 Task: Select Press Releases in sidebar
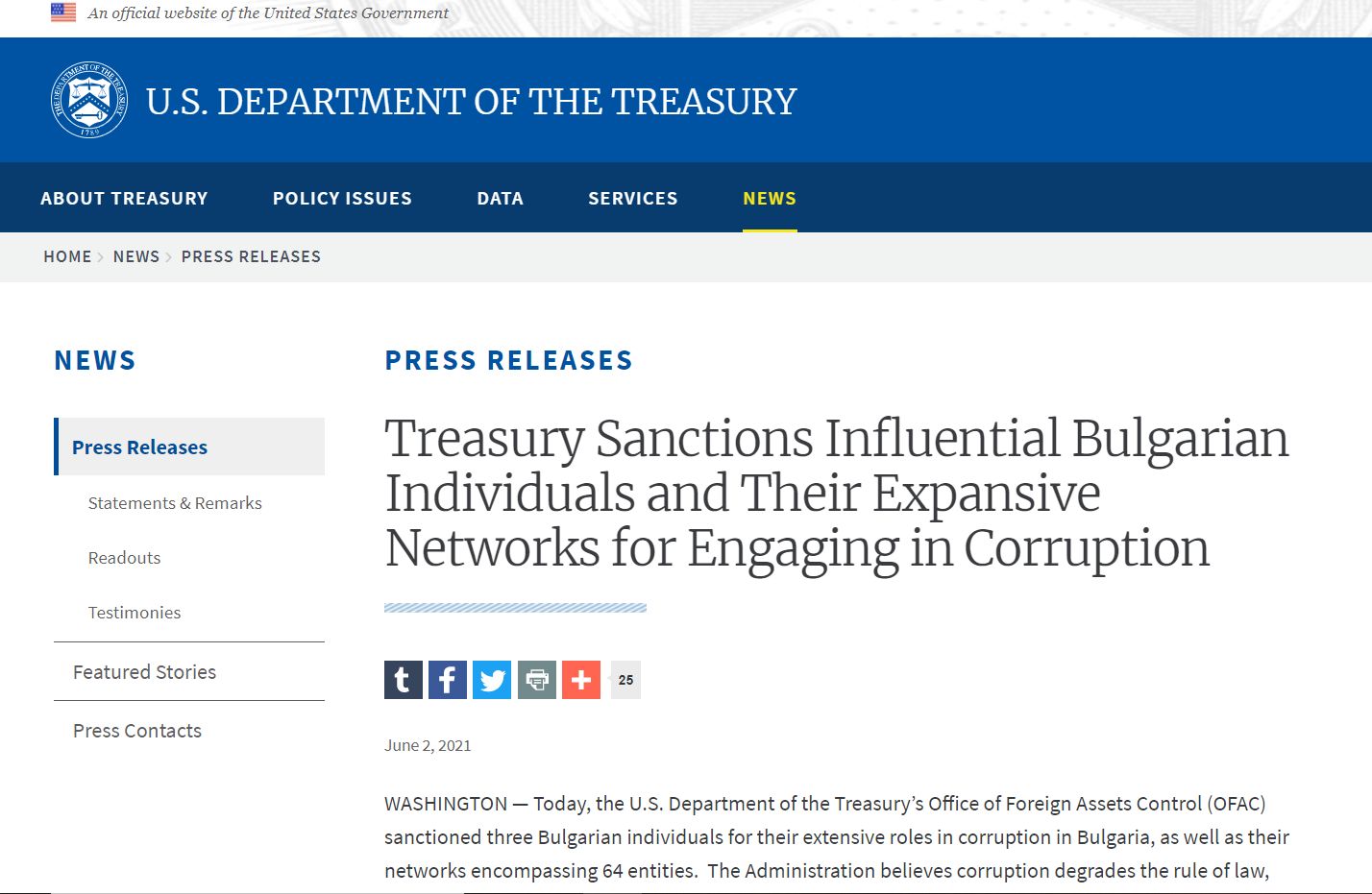[140, 447]
